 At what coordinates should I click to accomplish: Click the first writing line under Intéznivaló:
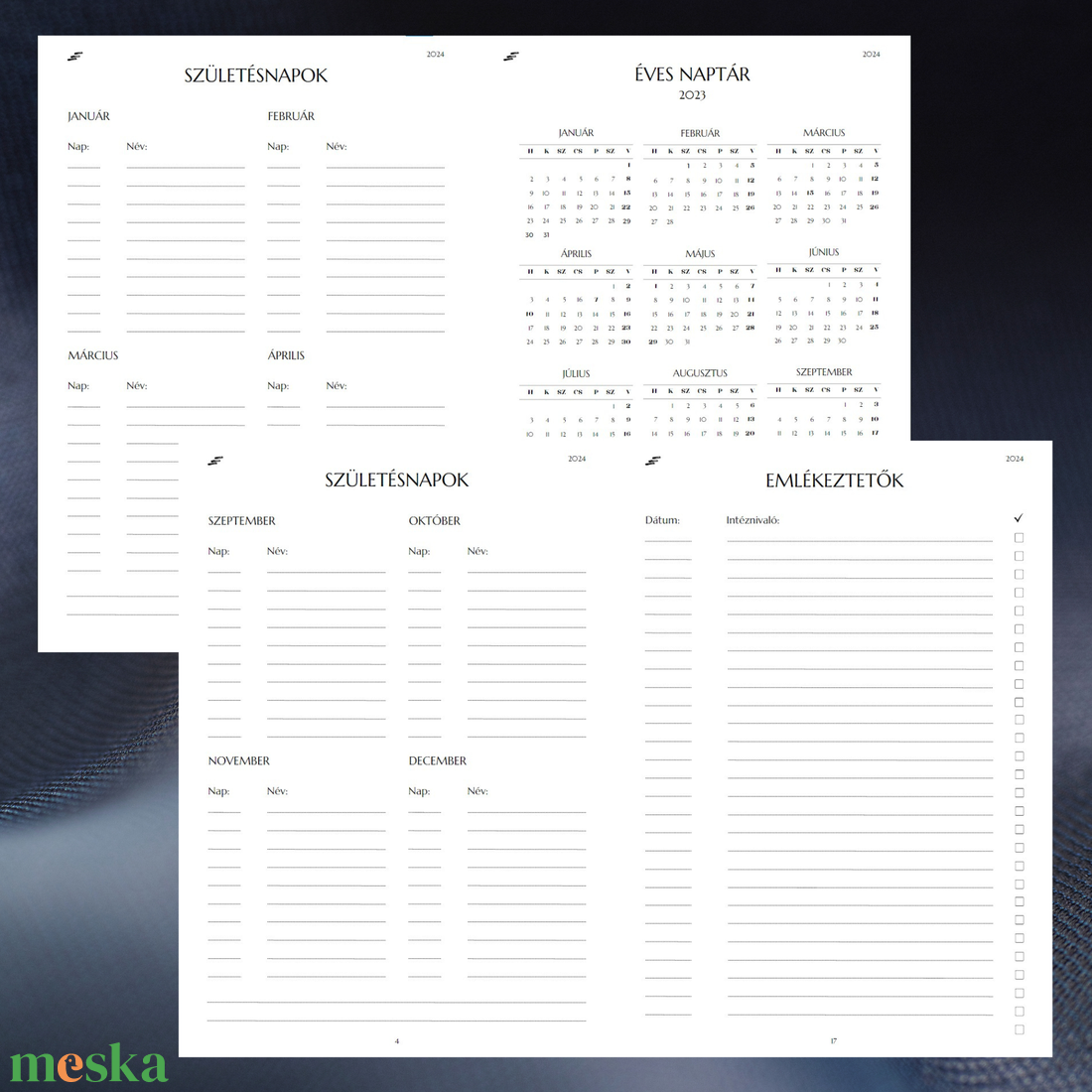tap(860, 541)
